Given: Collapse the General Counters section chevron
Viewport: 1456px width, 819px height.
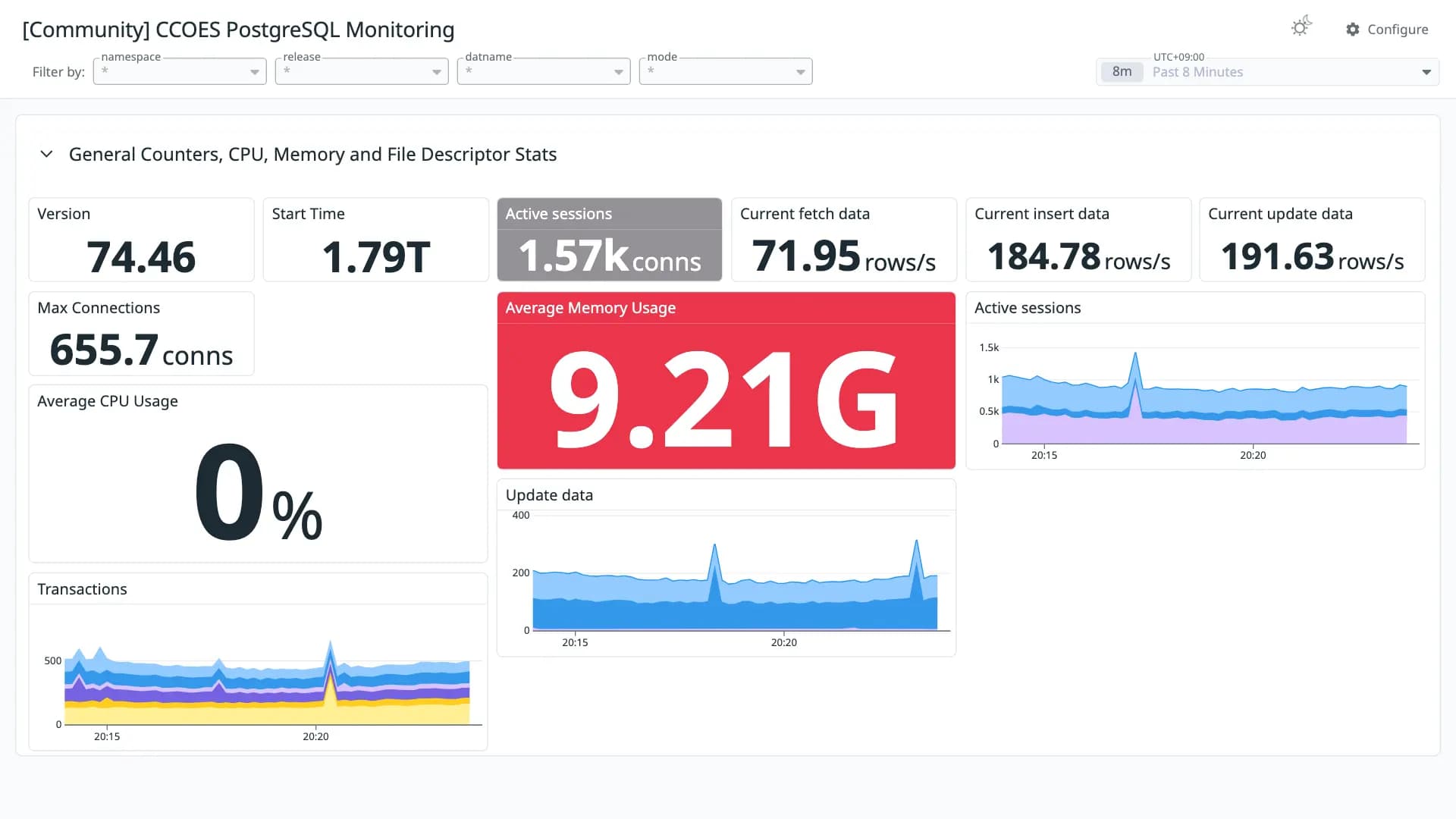Looking at the screenshot, I should [x=46, y=154].
